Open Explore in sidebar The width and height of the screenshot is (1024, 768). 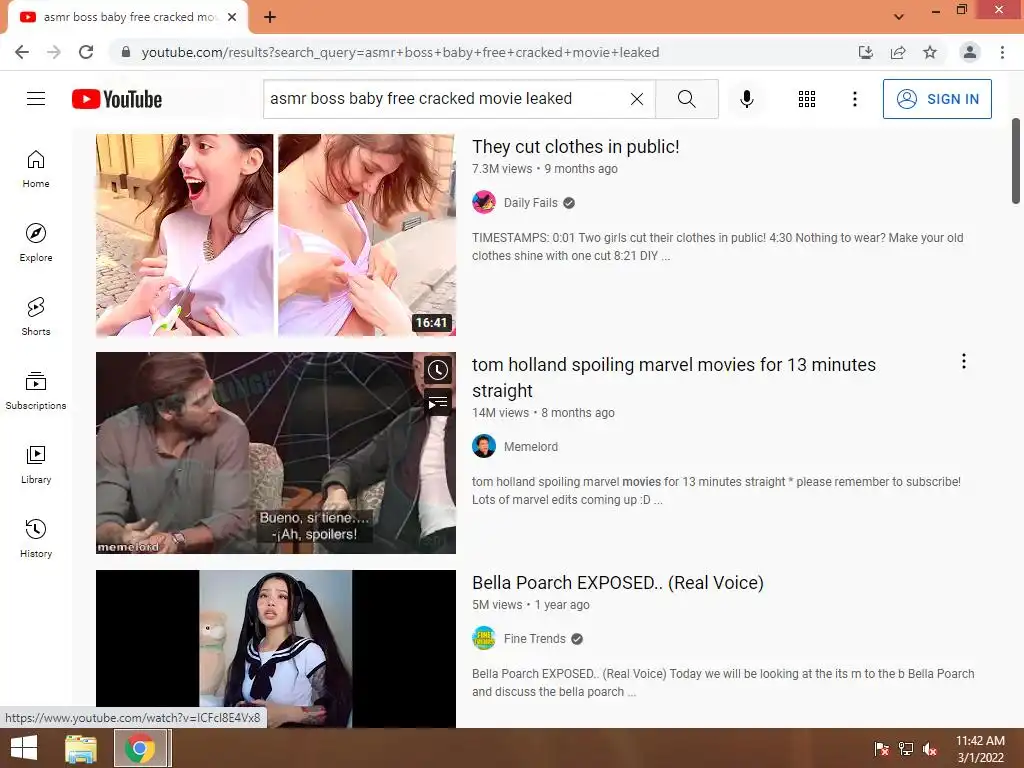(x=36, y=242)
